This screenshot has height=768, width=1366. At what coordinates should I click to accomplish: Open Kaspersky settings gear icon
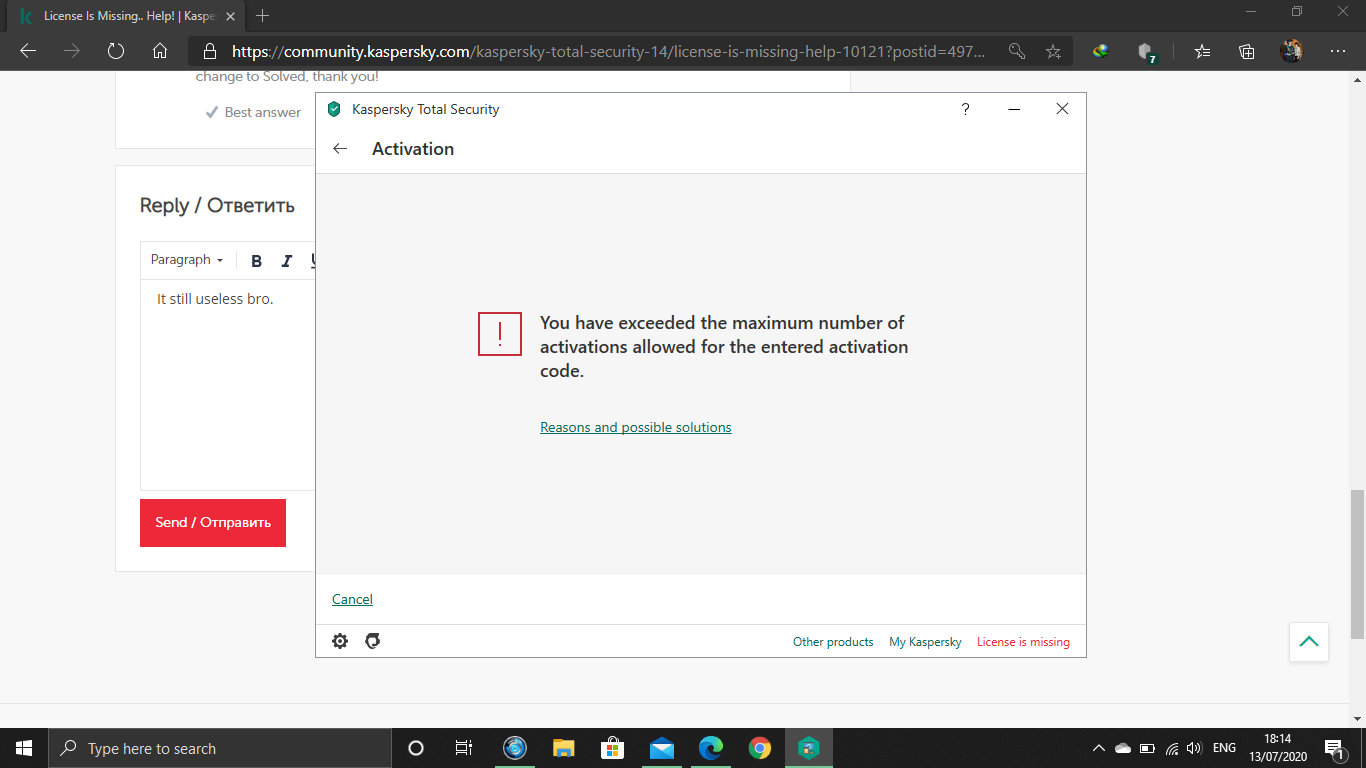[340, 641]
